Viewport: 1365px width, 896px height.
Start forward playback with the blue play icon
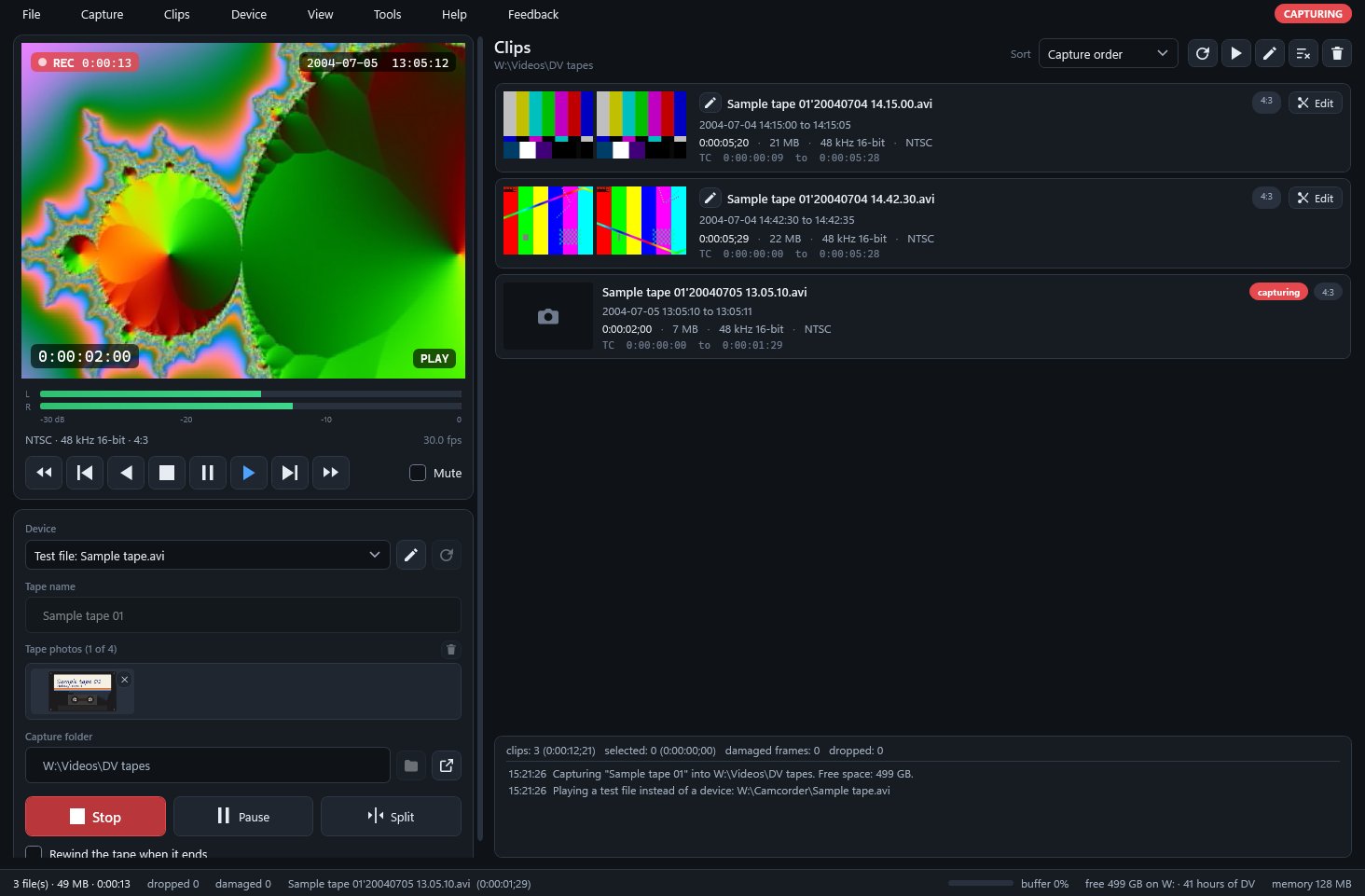tap(249, 473)
